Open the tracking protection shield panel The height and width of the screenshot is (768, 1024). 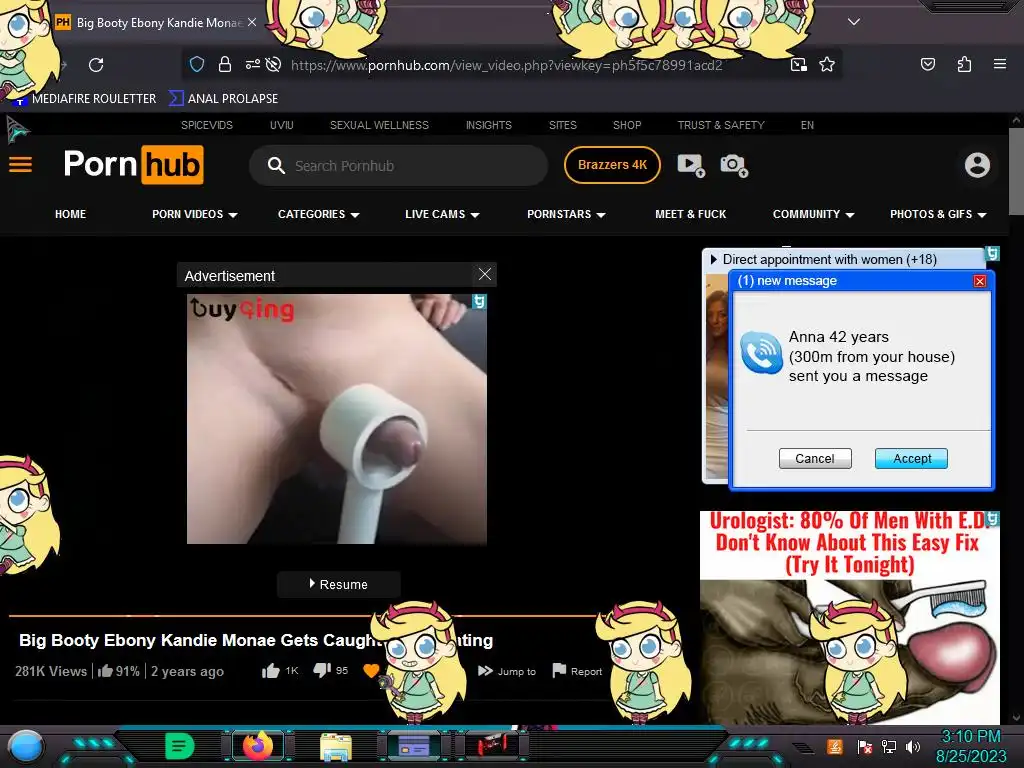click(197, 64)
